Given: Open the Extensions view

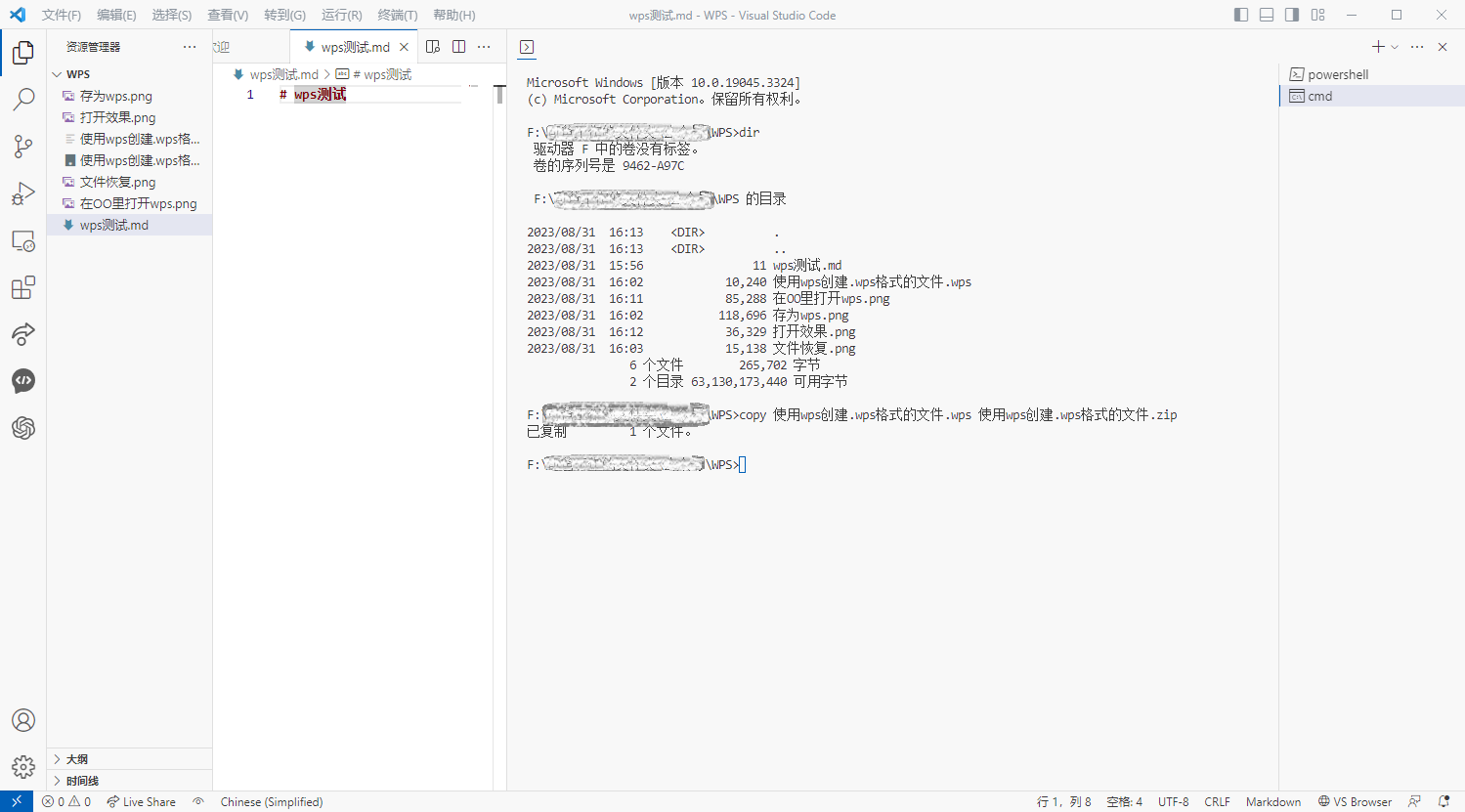Looking at the screenshot, I should tap(22, 287).
